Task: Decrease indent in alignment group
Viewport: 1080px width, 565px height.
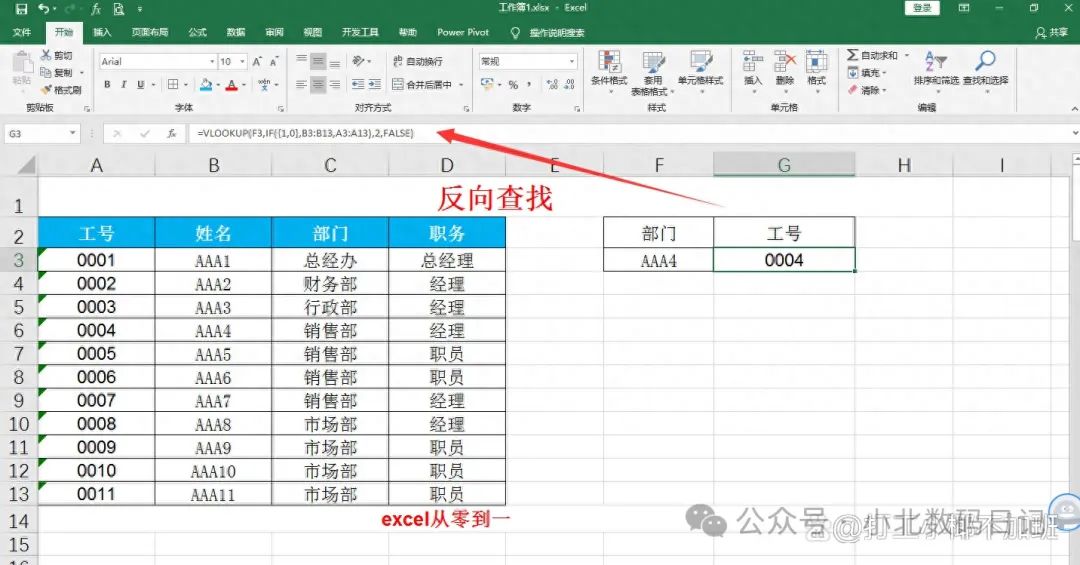Action: click(357, 84)
